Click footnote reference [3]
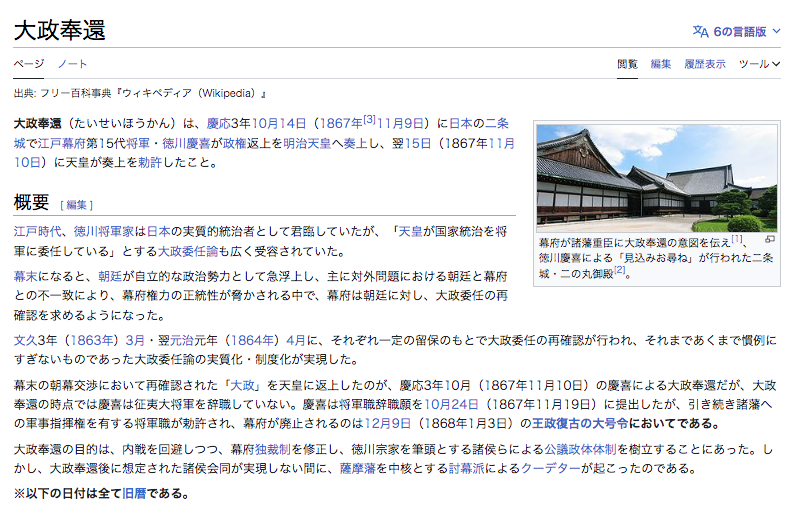793x512 pixels. click(x=370, y=120)
